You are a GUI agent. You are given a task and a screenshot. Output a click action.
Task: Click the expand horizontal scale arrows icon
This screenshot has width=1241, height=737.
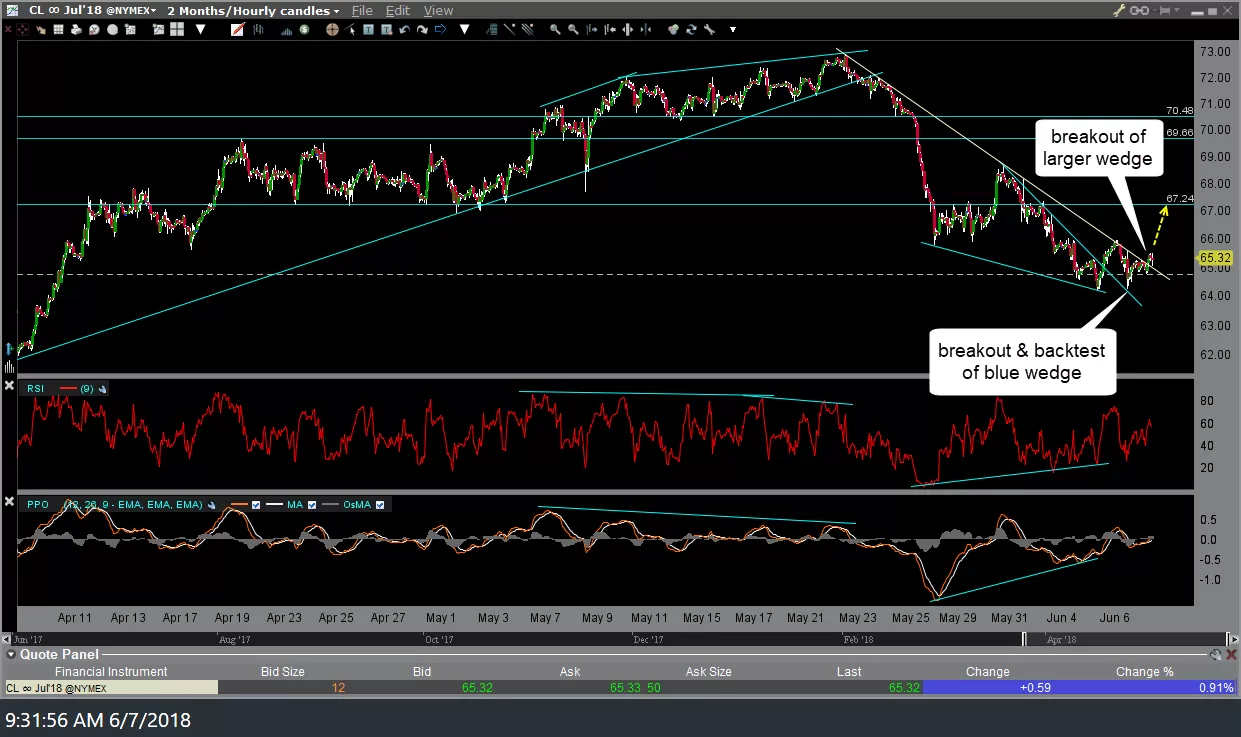(628, 30)
